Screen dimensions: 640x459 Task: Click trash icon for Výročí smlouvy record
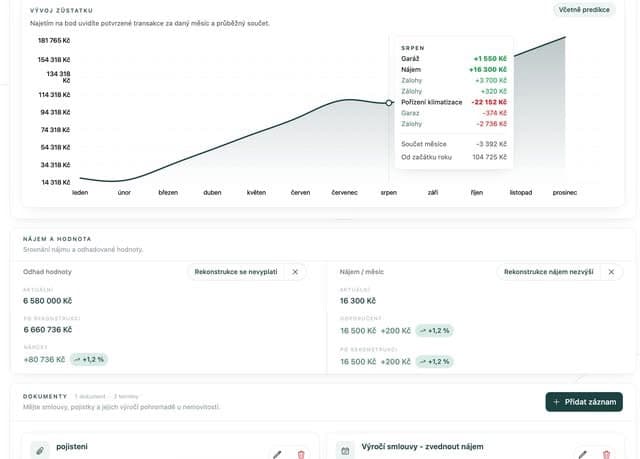point(606,454)
